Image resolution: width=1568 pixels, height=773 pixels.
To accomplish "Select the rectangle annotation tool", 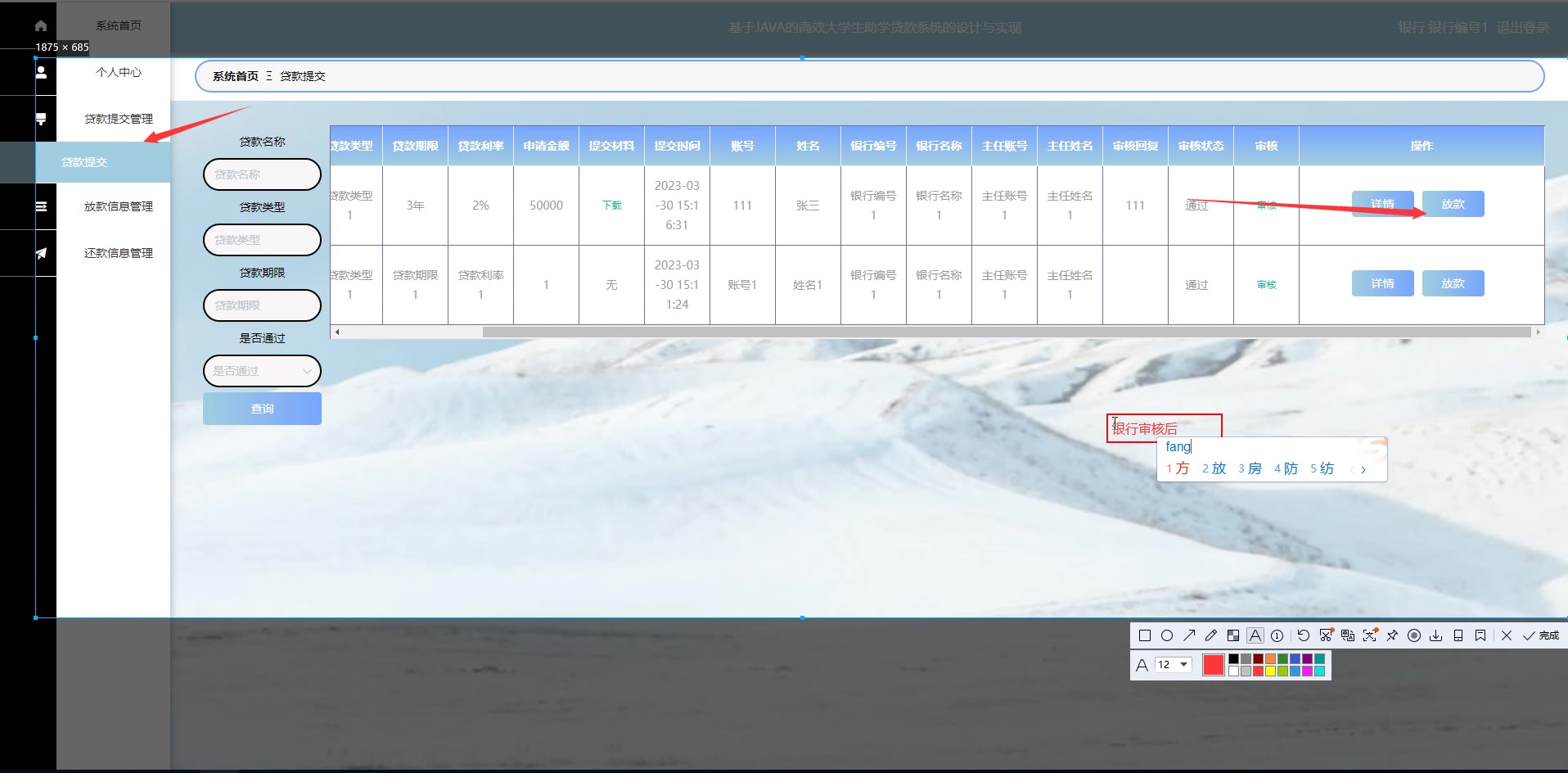I will 1145,635.
